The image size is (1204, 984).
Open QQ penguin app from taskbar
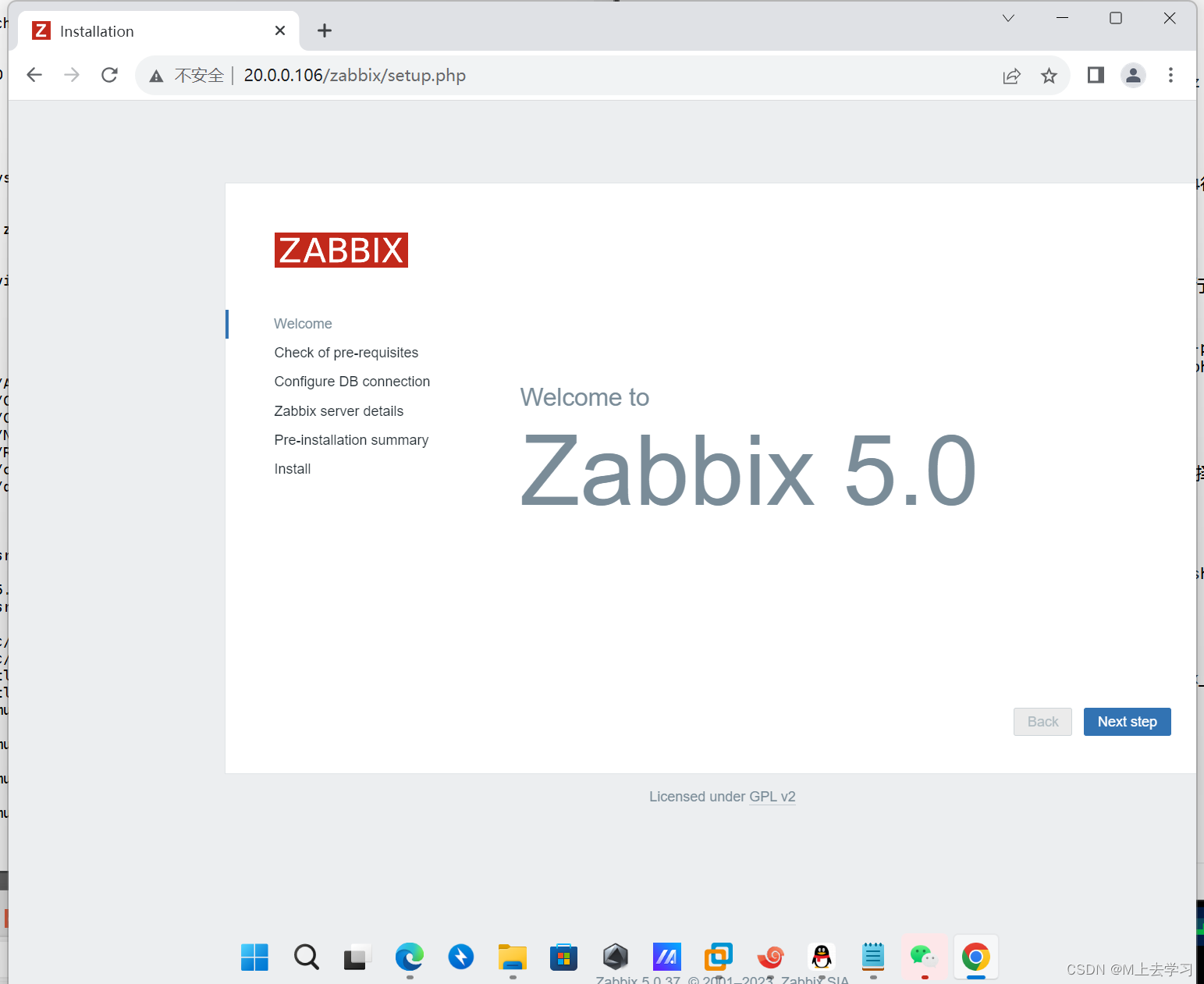[822, 957]
